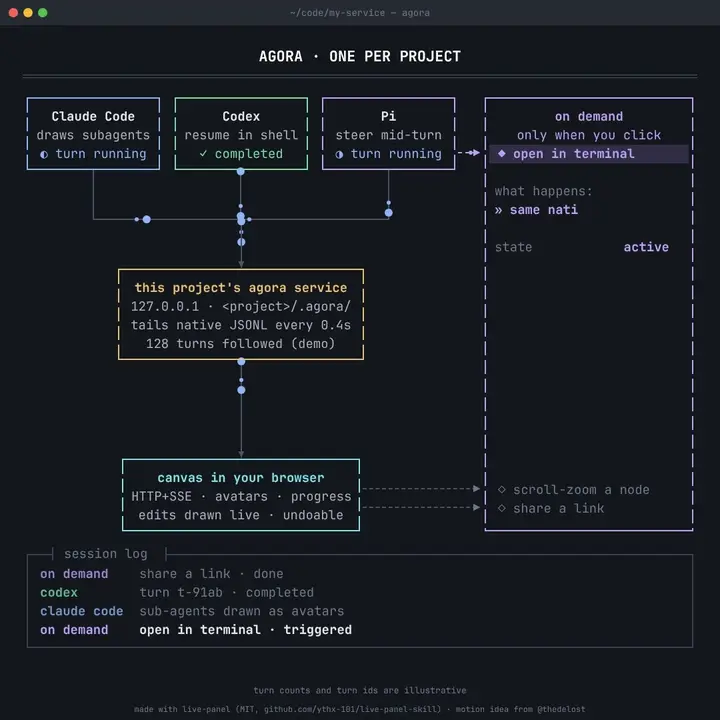Click 'HTTP+SSE · avatars · progress' line
720x720 pixels.
coord(241,496)
